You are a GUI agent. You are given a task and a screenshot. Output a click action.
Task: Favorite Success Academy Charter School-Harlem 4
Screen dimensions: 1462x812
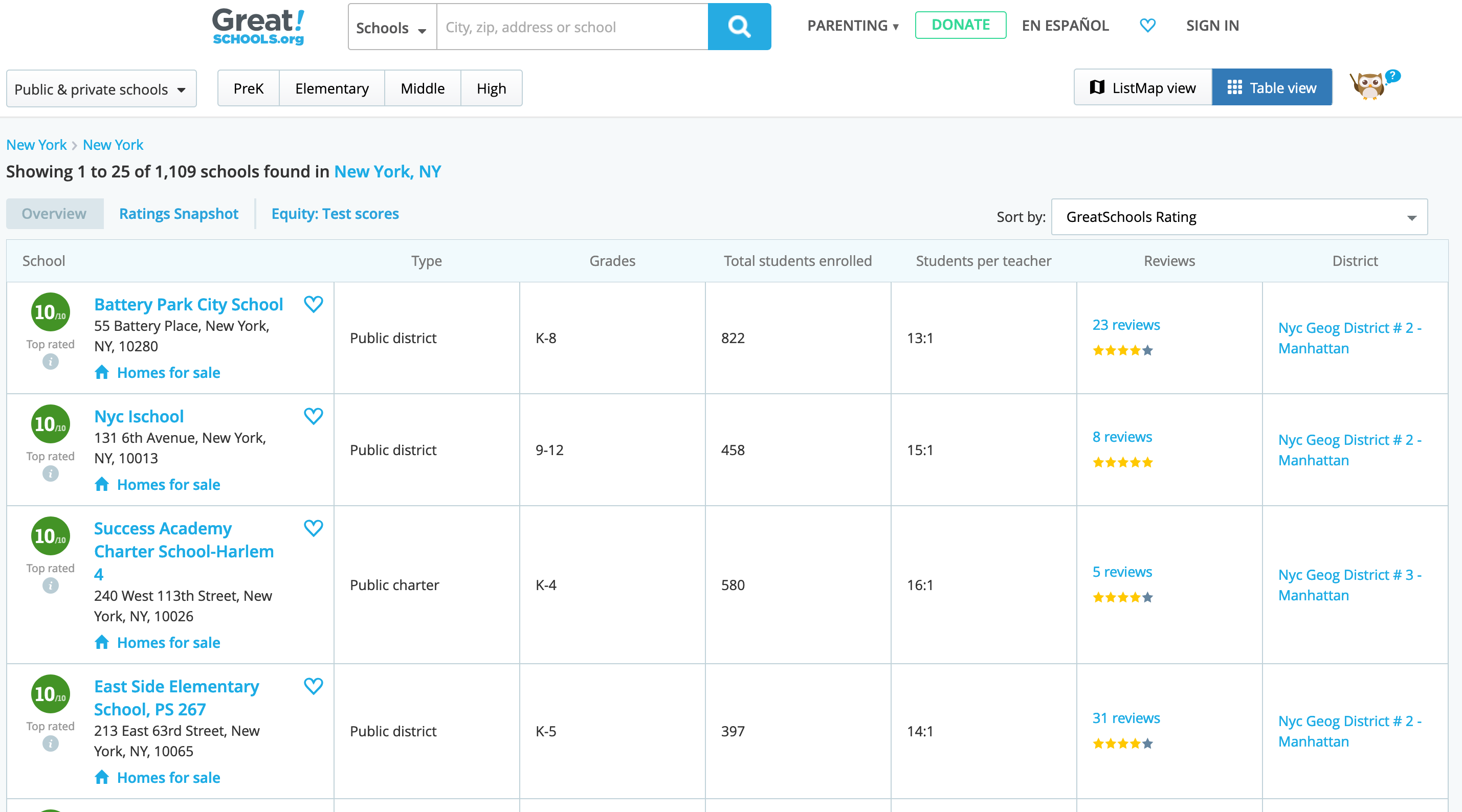(313, 528)
